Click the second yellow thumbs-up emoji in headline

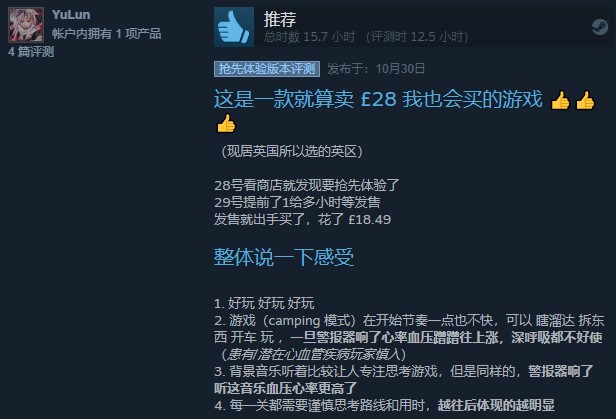pyautogui.click(x=585, y=100)
